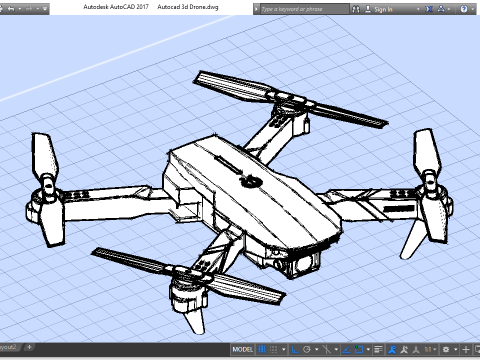
Task: Open the Polar tracking angle dropdown
Action: tap(316, 349)
